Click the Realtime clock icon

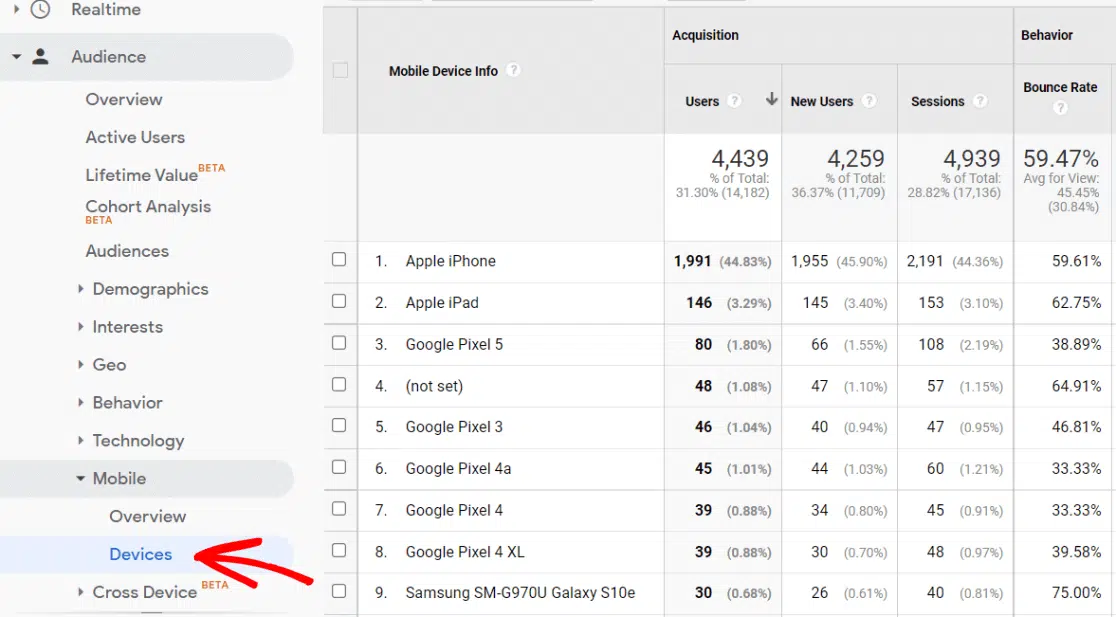(40, 10)
